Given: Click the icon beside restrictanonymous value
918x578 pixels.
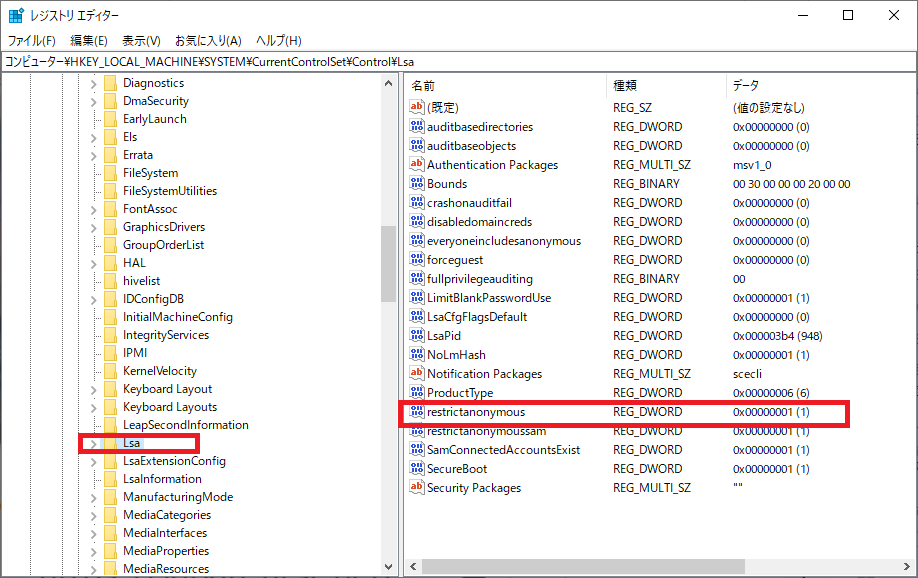Looking at the screenshot, I should [x=417, y=412].
